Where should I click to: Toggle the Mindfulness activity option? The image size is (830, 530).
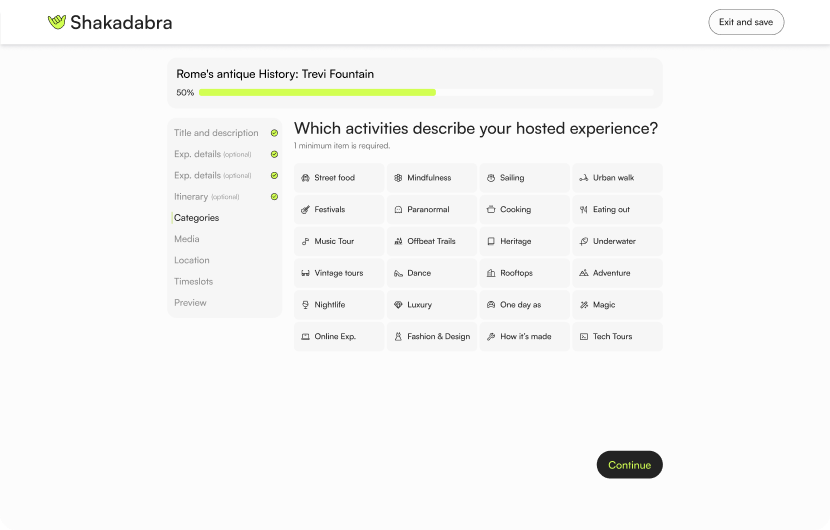coord(432,178)
